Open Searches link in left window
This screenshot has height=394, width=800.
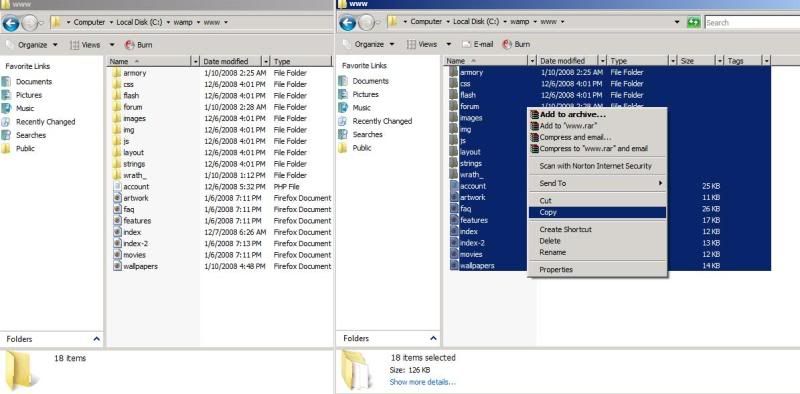click(31, 135)
